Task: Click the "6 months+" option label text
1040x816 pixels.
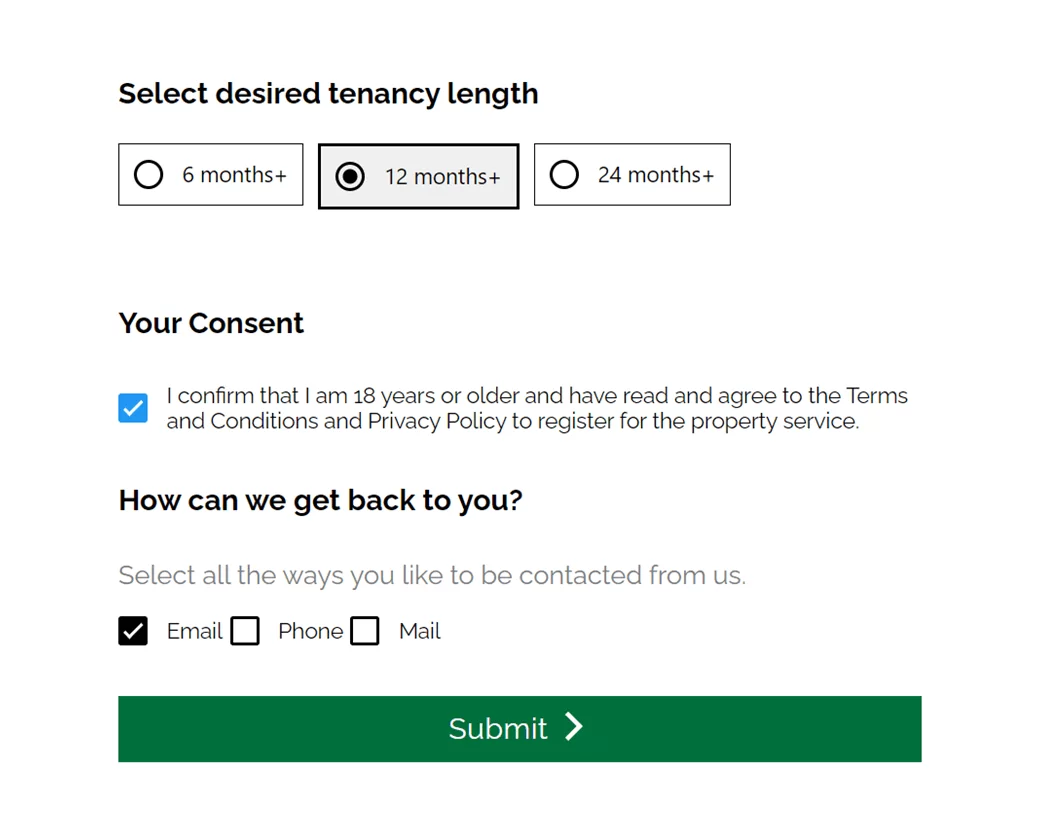Action: pos(234,175)
